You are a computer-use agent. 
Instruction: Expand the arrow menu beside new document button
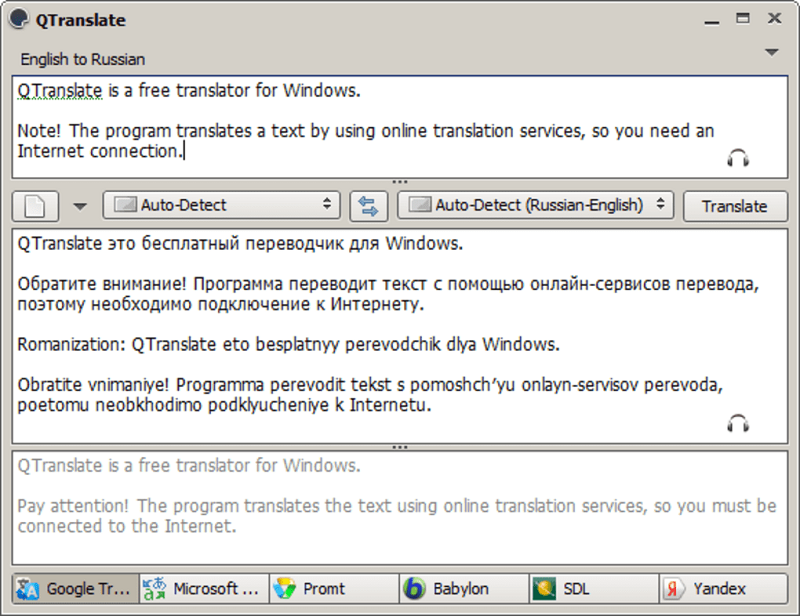[81, 207]
